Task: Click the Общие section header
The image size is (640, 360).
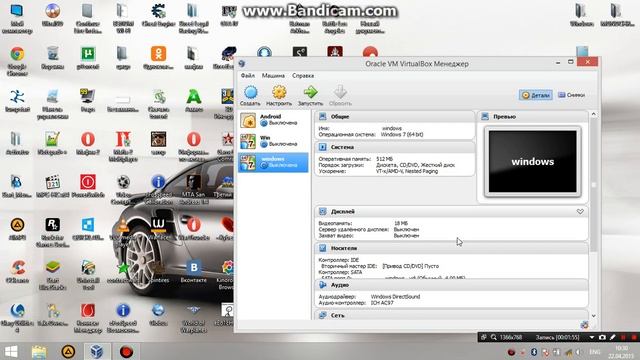Action: (395, 117)
